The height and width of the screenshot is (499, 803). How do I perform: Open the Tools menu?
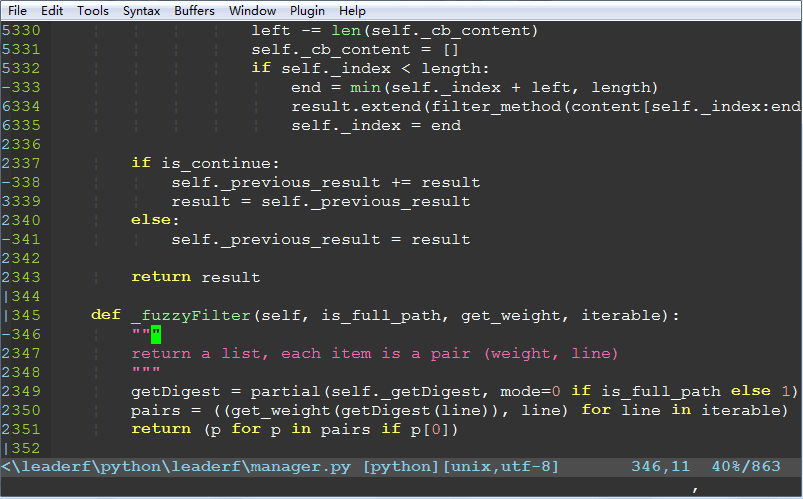pos(93,11)
